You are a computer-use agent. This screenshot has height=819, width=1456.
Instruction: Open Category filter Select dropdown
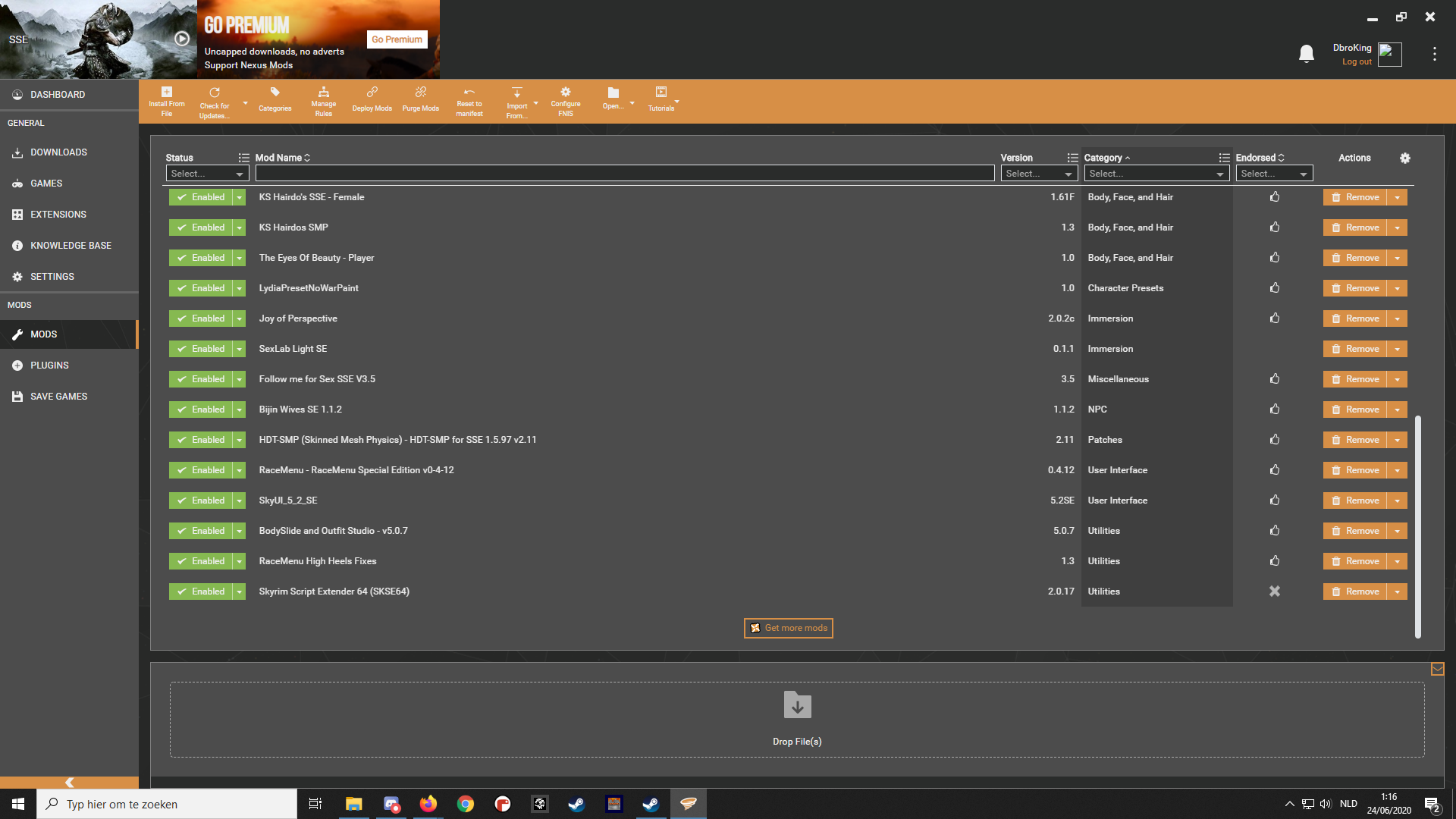(1156, 174)
